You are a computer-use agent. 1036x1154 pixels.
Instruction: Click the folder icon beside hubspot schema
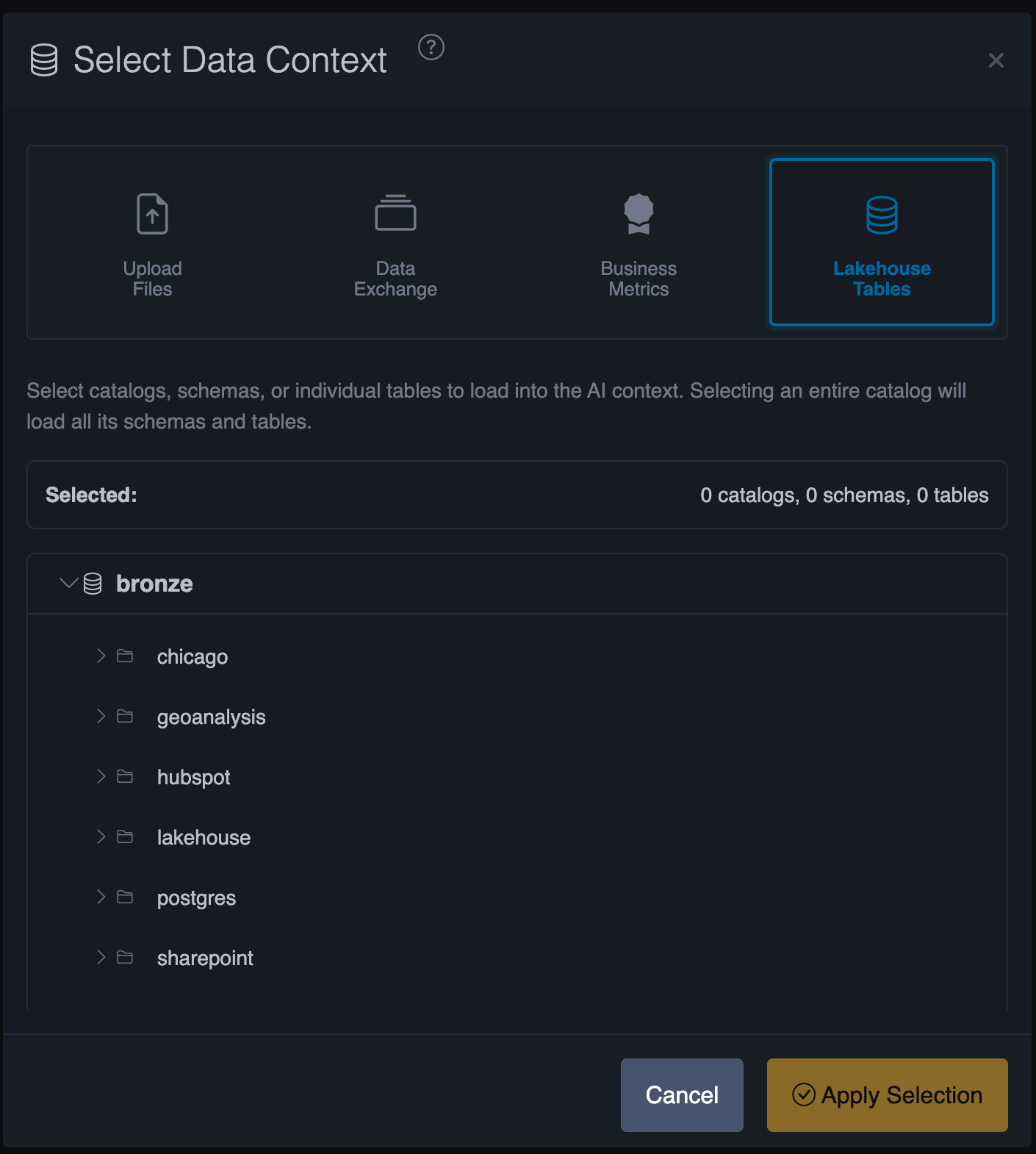click(124, 776)
